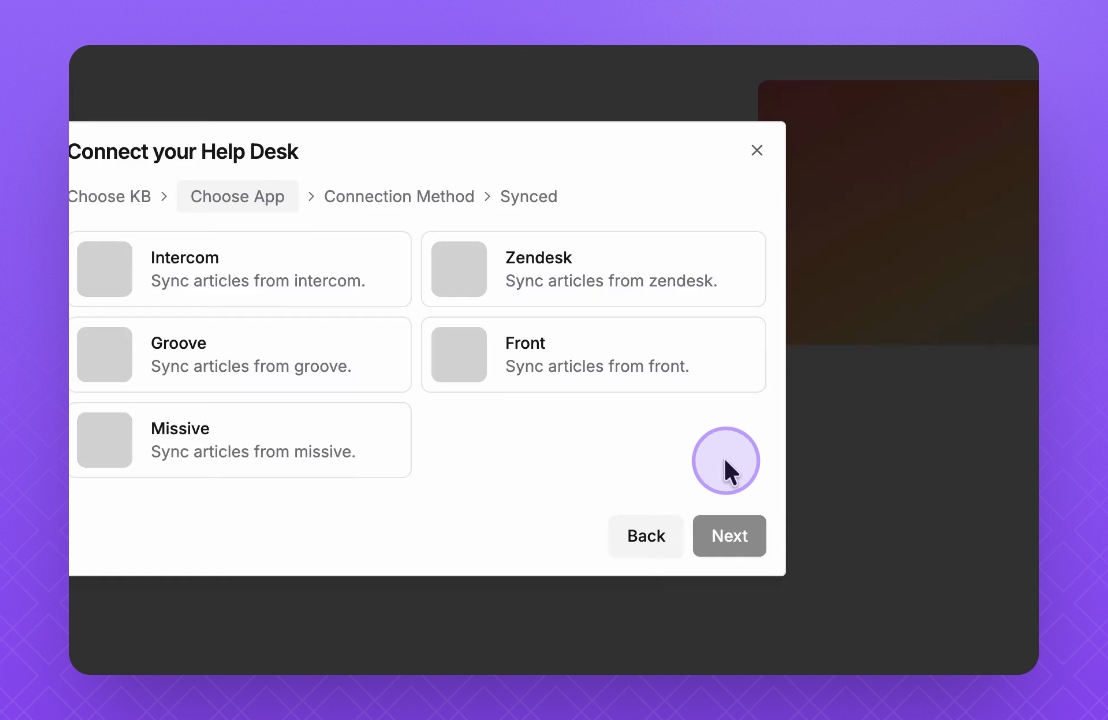Click the Missive logo placeholder
1108x720 pixels.
tap(105, 440)
